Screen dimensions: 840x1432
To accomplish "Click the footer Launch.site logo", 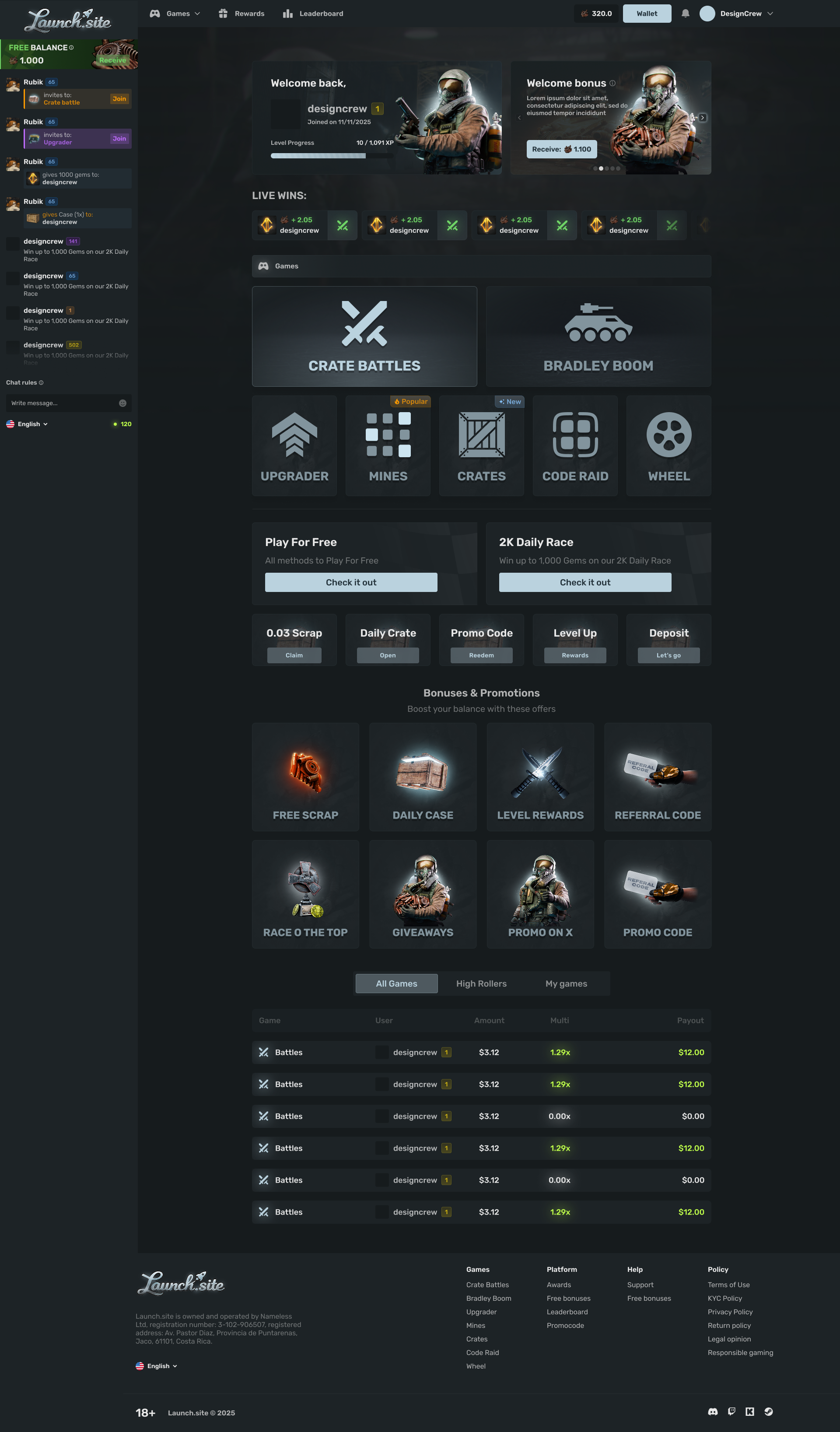I will pyautogui.click(x=181, y=1284).
